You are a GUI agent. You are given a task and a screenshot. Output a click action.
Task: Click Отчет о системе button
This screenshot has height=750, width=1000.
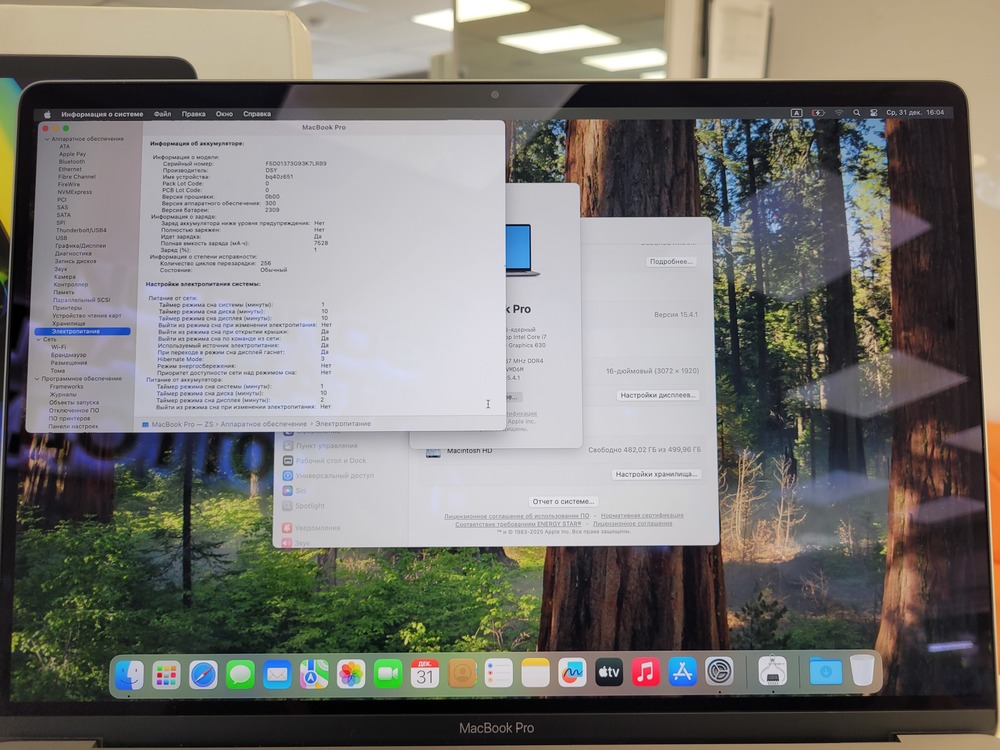tap(563, 501)
